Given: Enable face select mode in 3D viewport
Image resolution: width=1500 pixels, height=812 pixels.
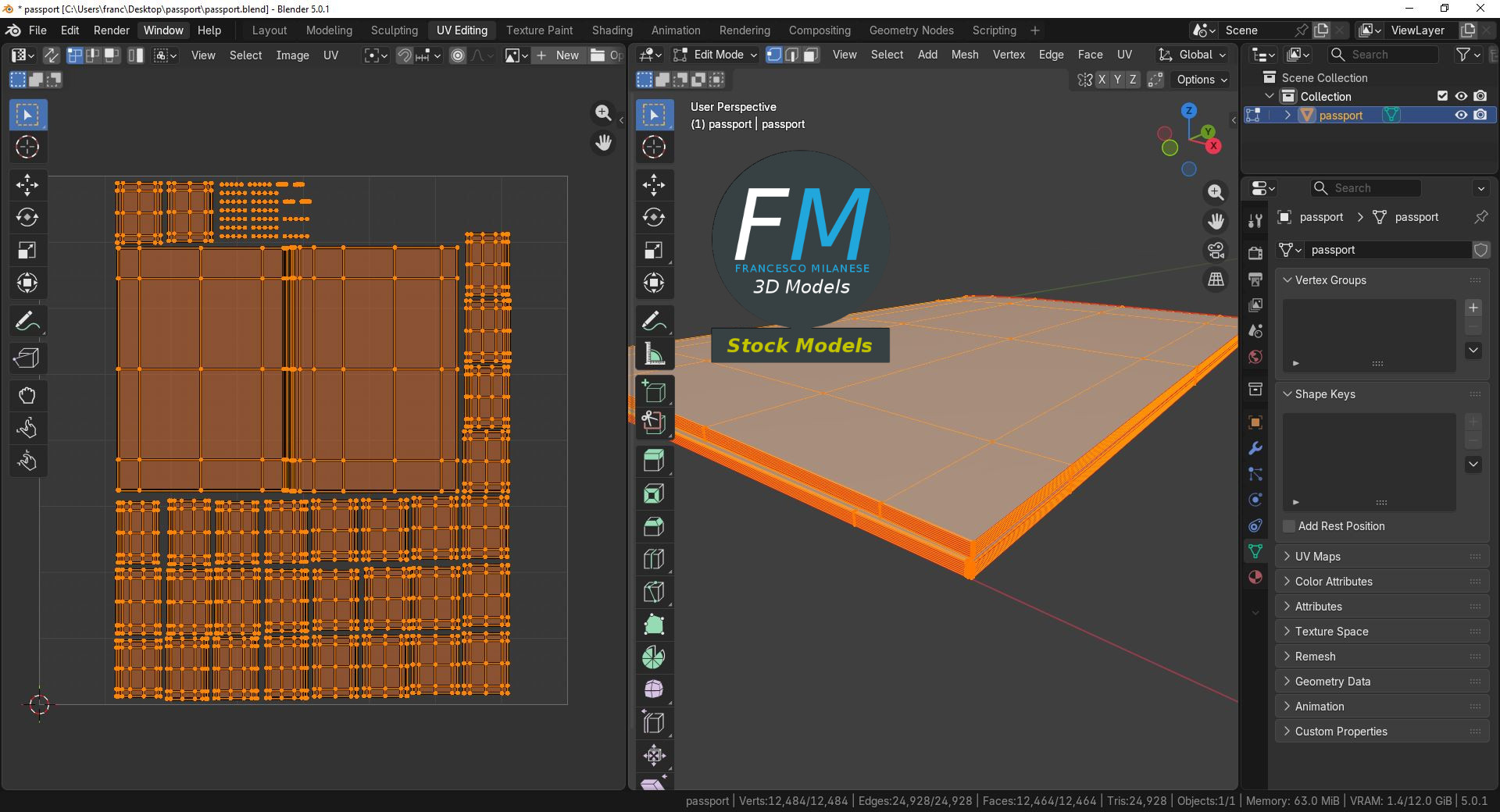Looking at the screenshot, I should coord(811,55).
